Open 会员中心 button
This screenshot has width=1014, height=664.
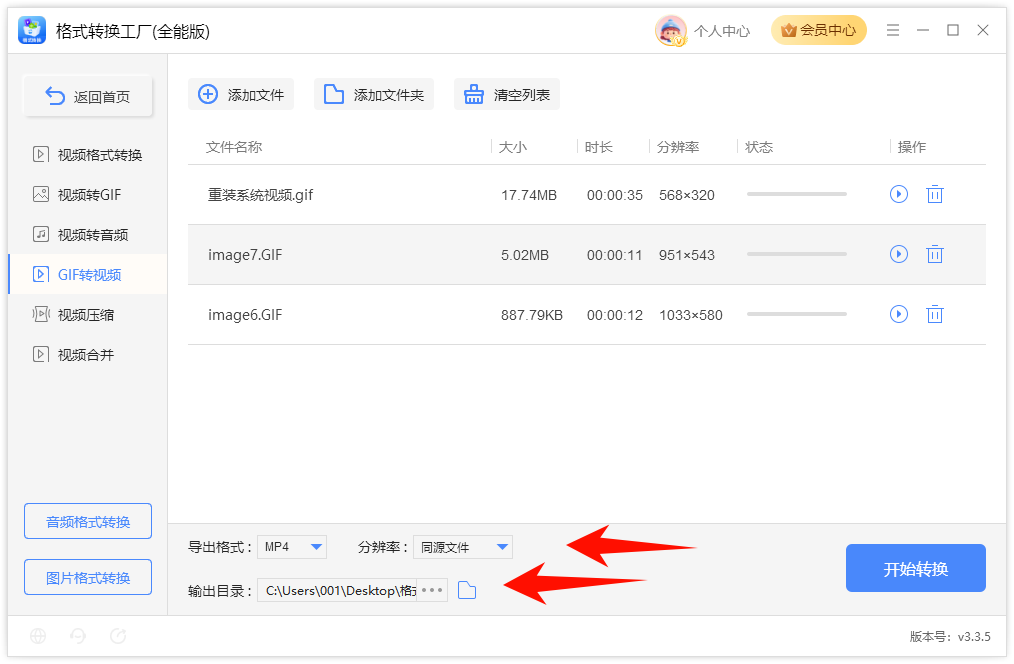pos(818,30)
